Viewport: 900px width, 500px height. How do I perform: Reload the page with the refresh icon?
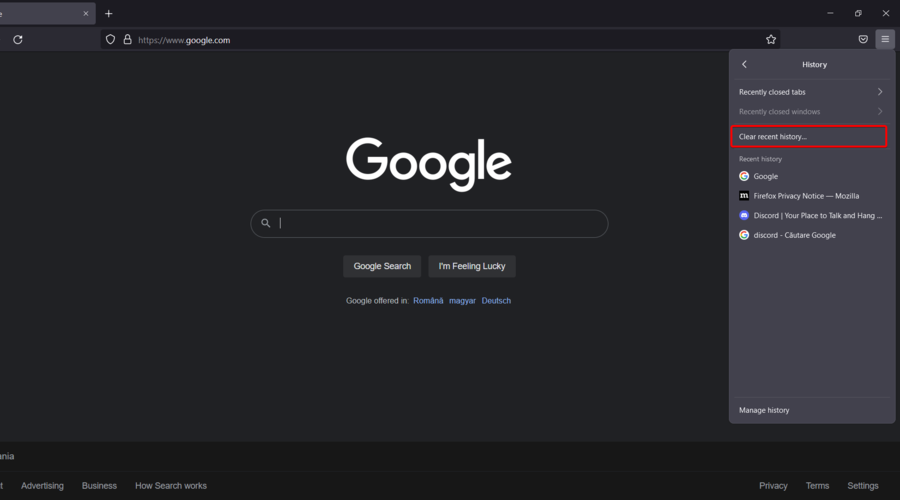(18, 40)
